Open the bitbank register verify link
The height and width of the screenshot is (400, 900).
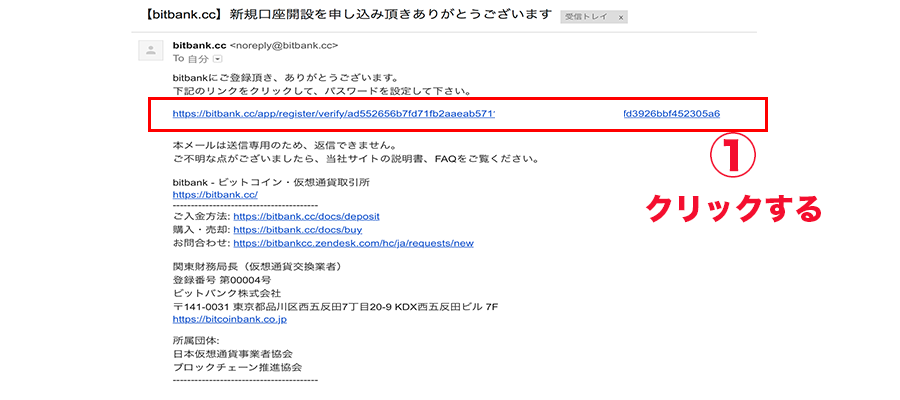pos(447,114)
